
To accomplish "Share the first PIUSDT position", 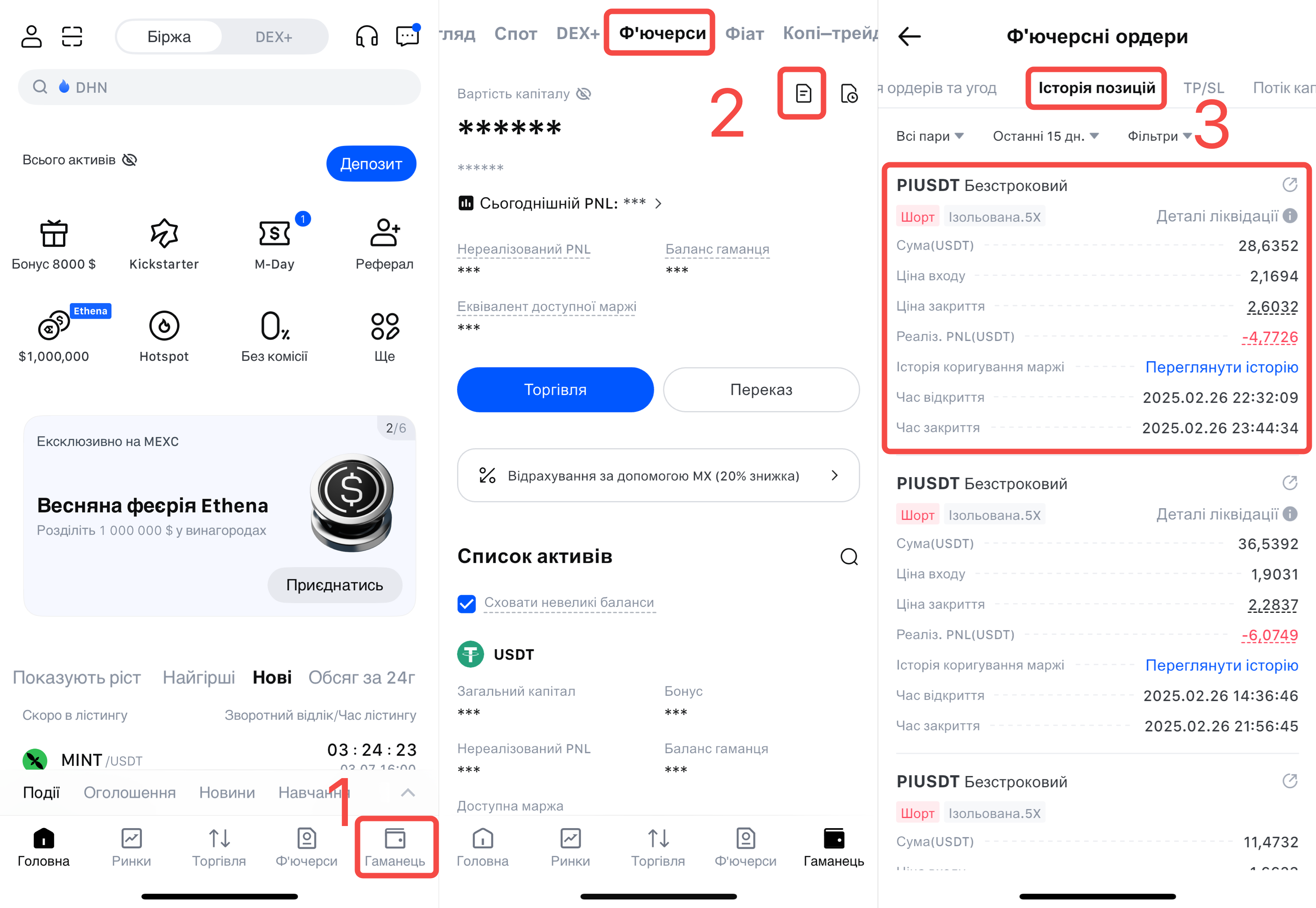I will (1289, 185).
